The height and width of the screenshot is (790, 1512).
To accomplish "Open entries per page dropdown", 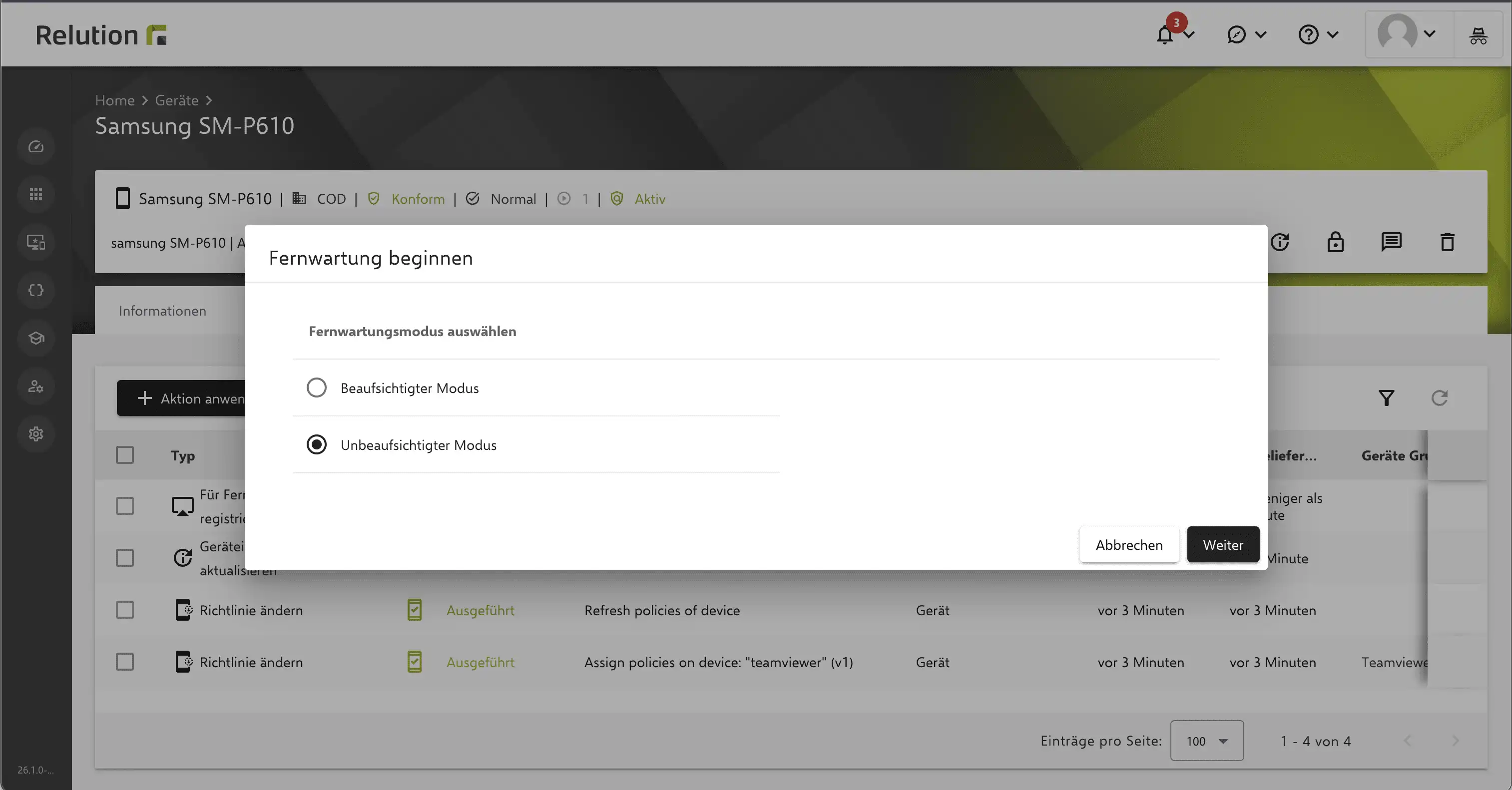I will [x=1206, y=741].
